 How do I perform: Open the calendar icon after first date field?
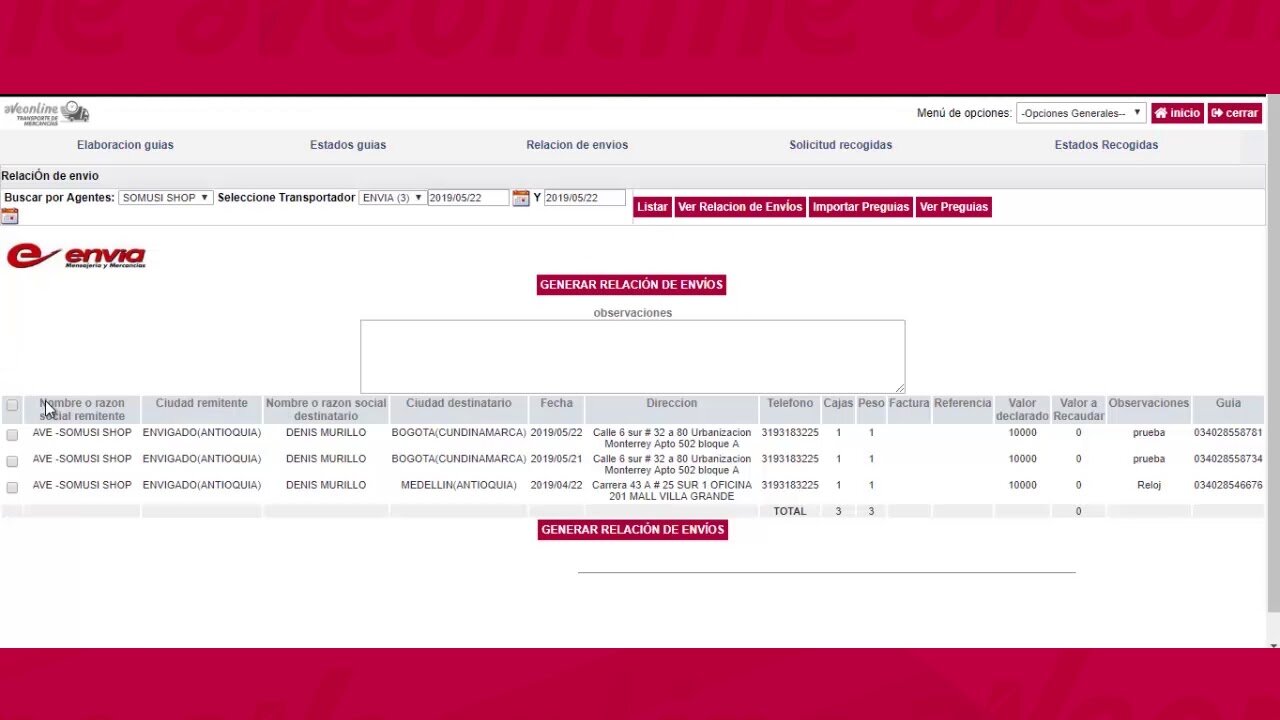click(x=520, y=198)
